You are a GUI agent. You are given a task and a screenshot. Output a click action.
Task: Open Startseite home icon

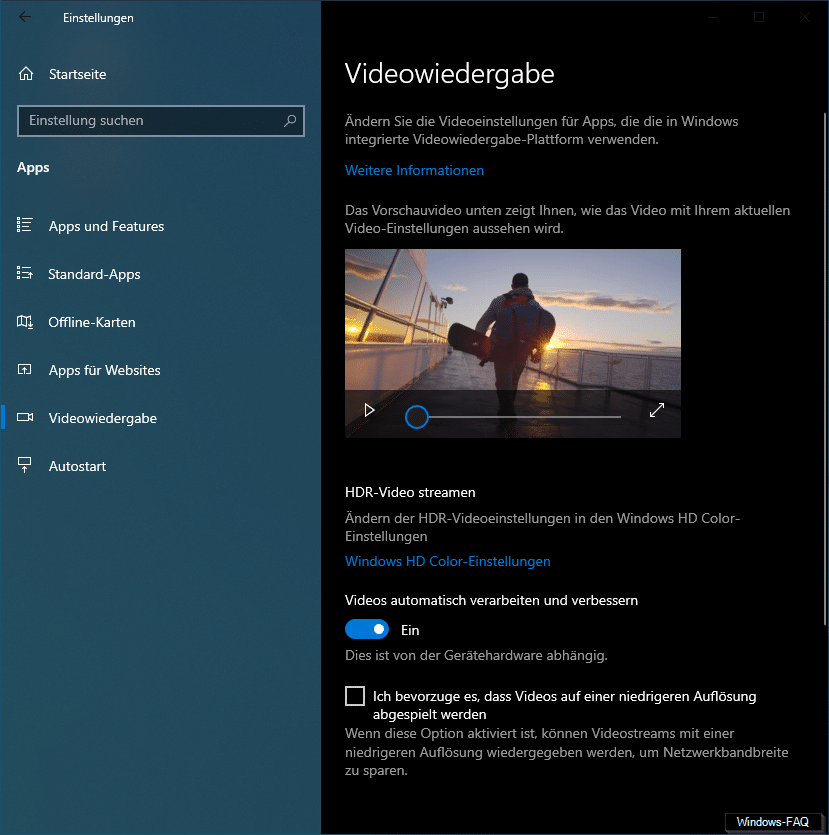[26, 74]
